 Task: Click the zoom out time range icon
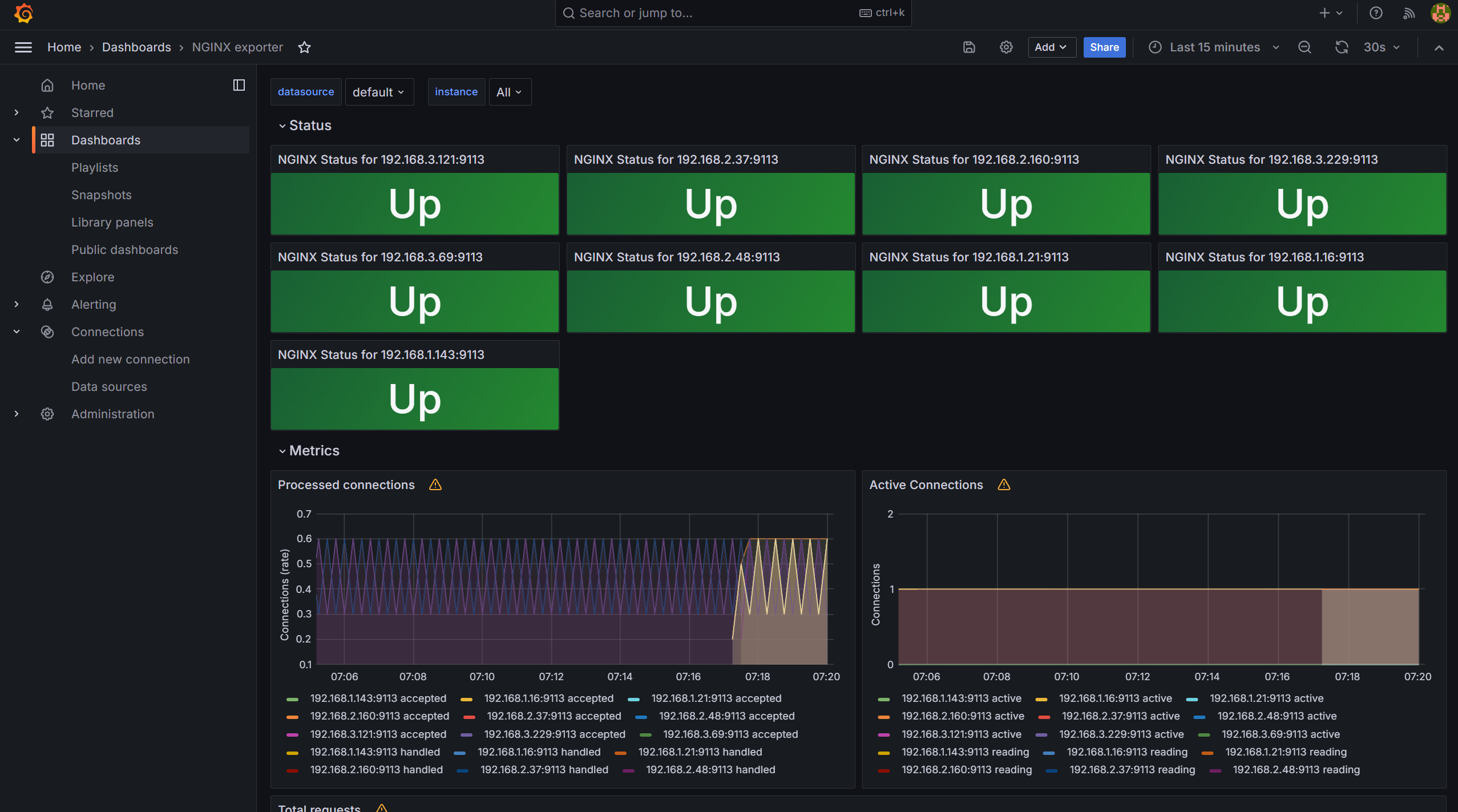(1304, 47)
